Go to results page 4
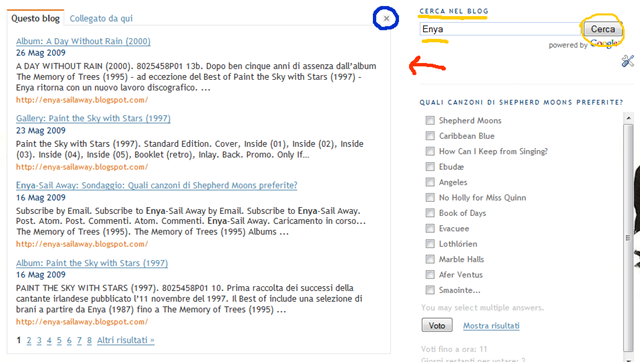640x362 pixels. (49, 340)
